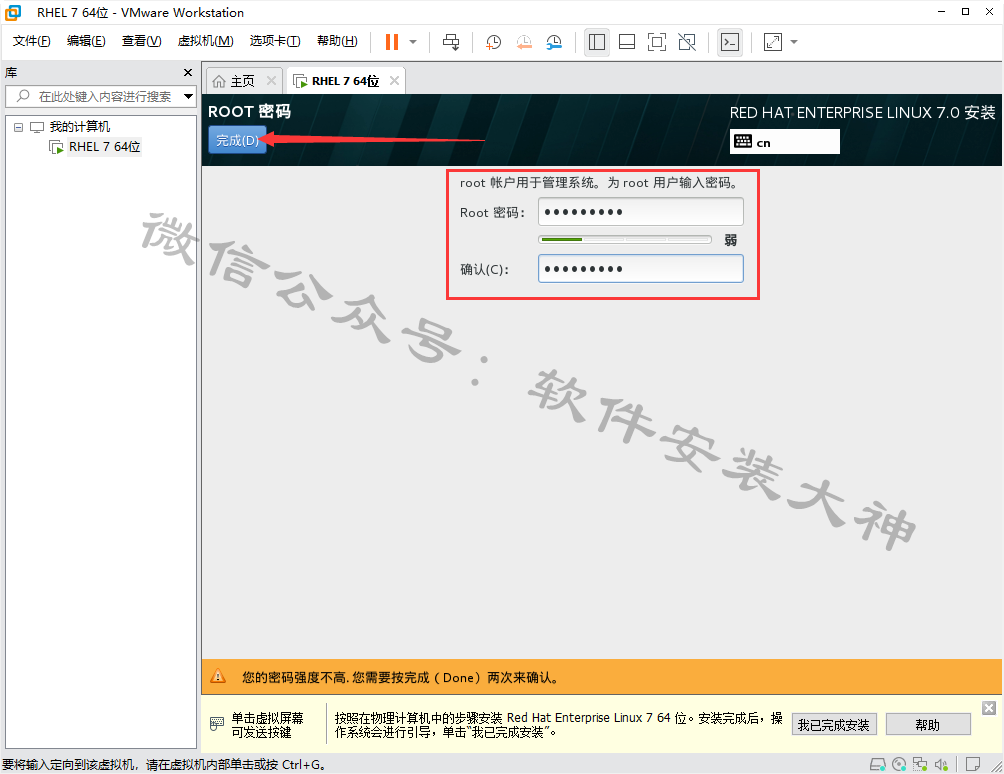
Task: Click the 确认(C) confirm password field
Action: coord(640,268)
